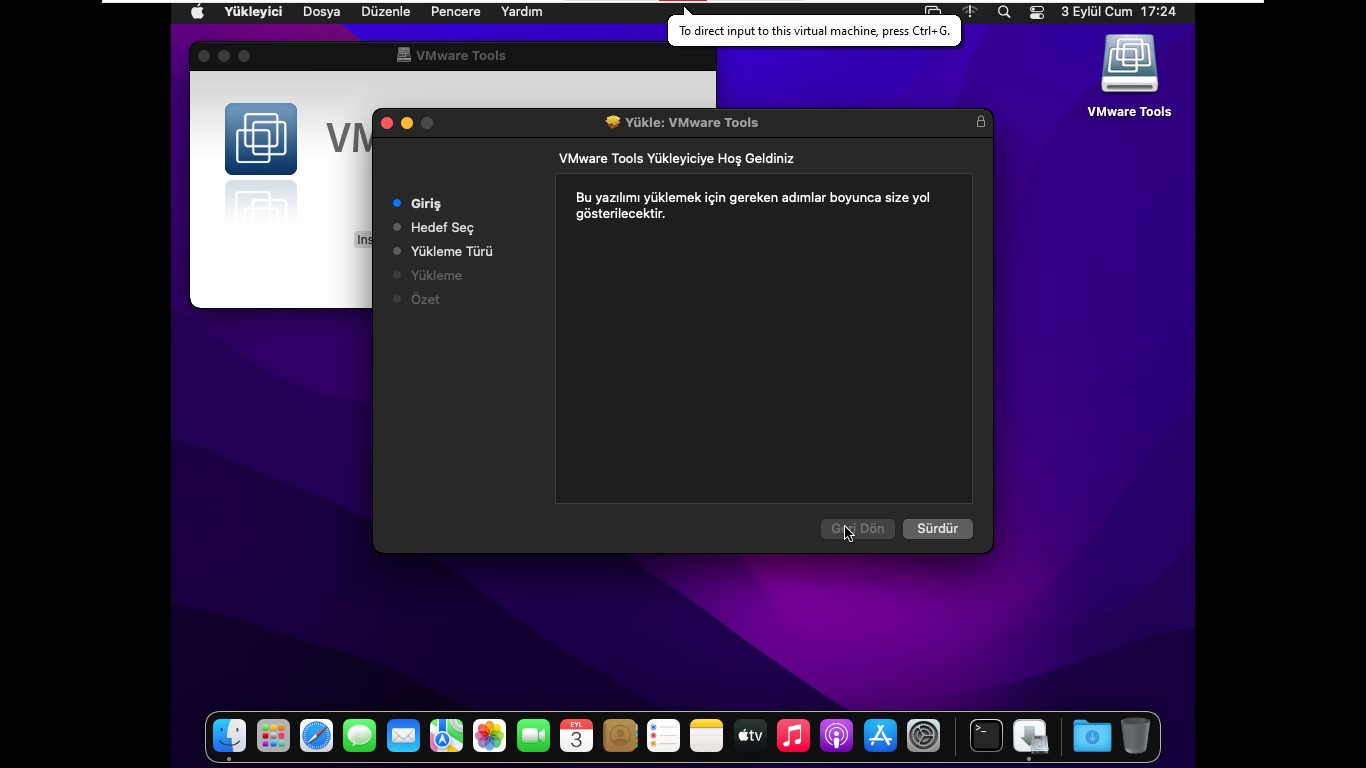Open the Pencere menu
This screenshot has width=1366, height=768.
click(x=456, y=12)
